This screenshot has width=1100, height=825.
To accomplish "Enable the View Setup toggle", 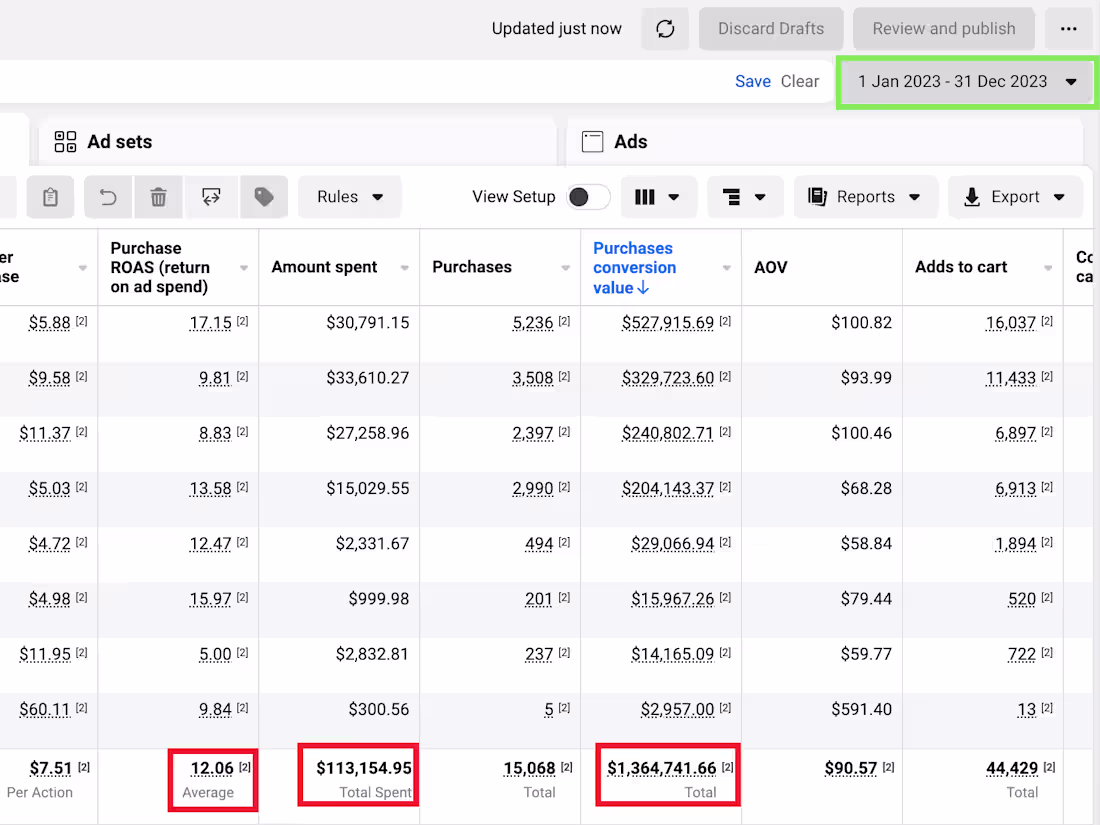I will [588, 197].
